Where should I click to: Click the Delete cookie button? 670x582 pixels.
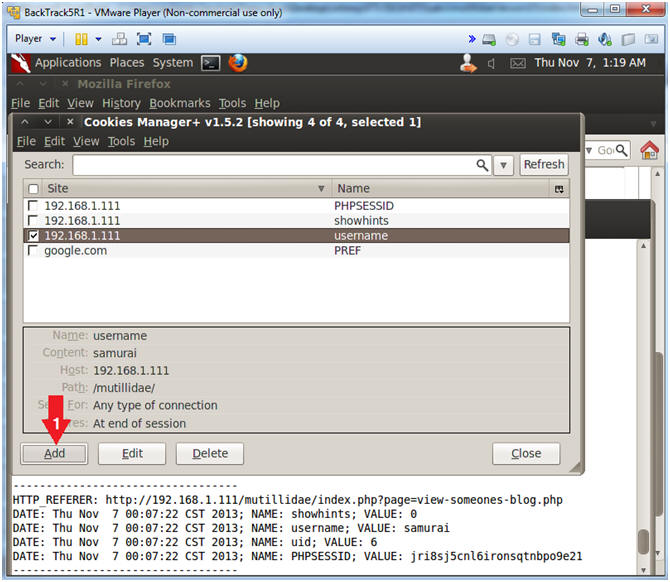(210, 453)
